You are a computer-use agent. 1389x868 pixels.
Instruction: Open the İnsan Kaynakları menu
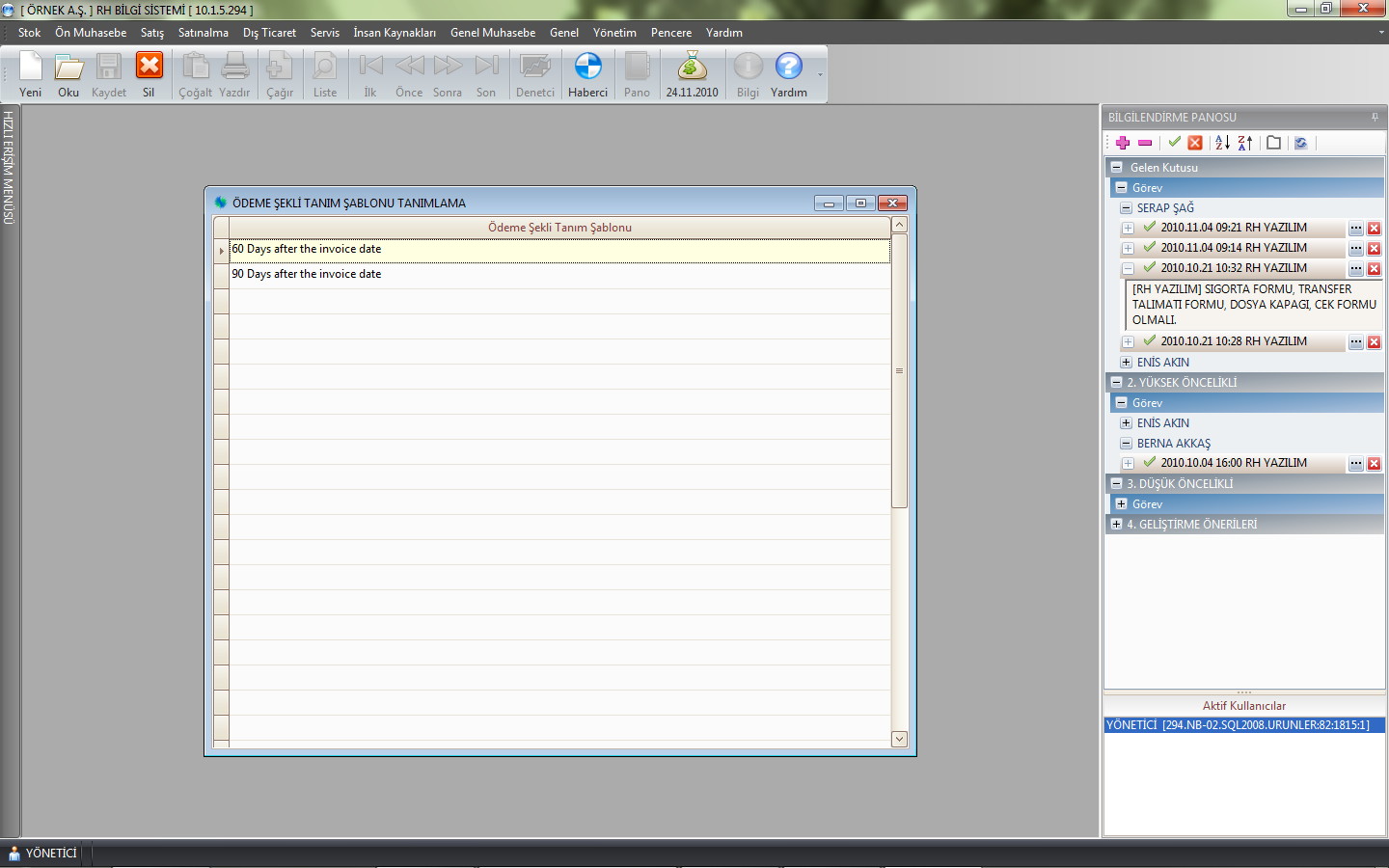394,33
